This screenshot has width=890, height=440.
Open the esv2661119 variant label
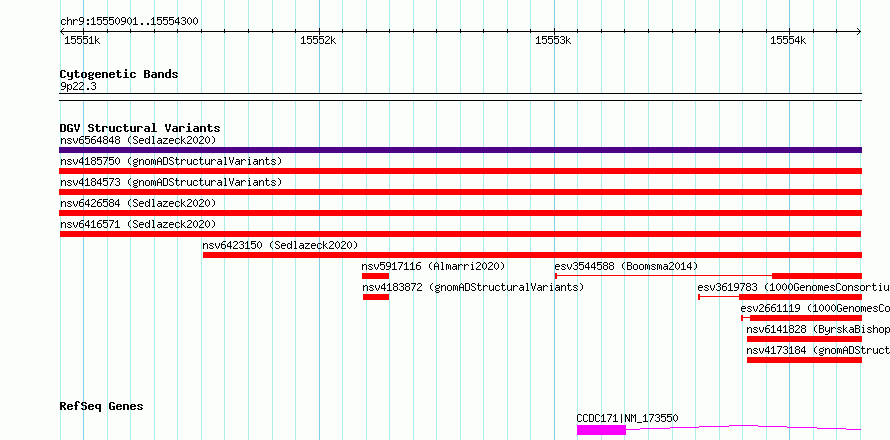[815, 308]
